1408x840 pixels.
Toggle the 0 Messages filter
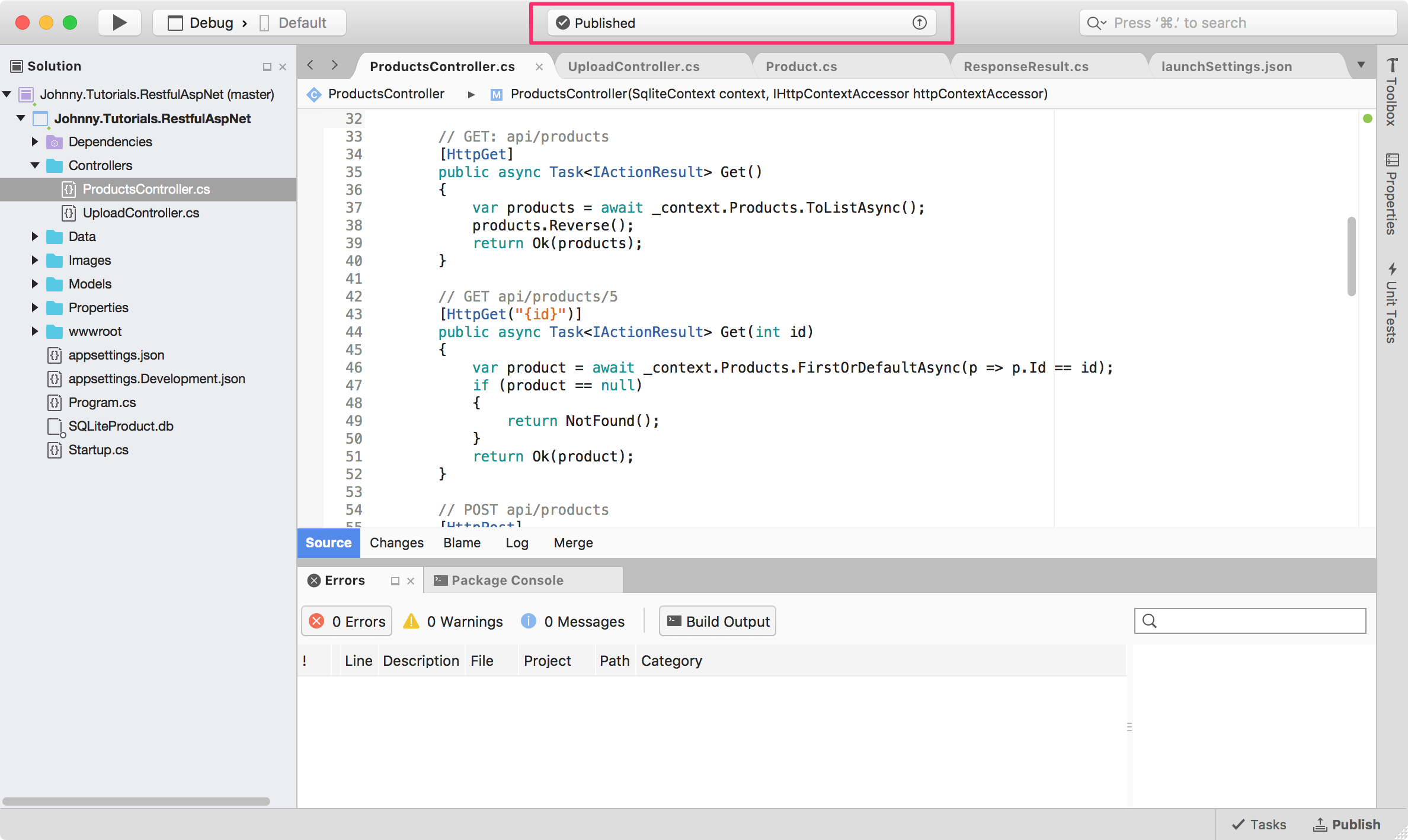point(572,621)
